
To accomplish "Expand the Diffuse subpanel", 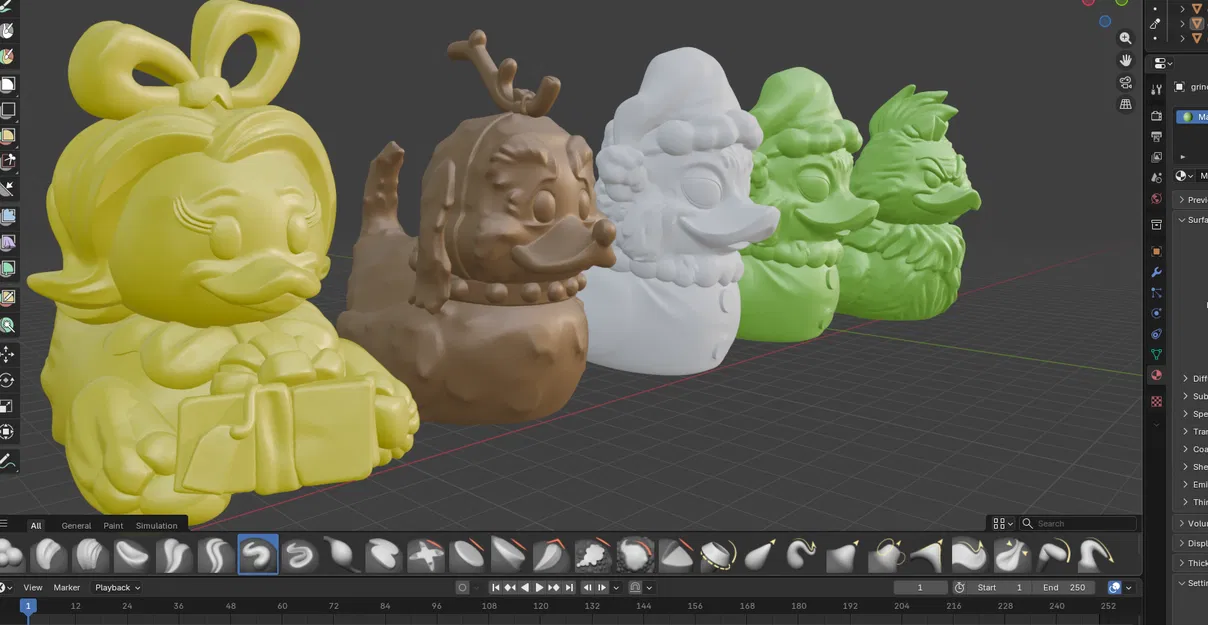I will coord(1196,379).
